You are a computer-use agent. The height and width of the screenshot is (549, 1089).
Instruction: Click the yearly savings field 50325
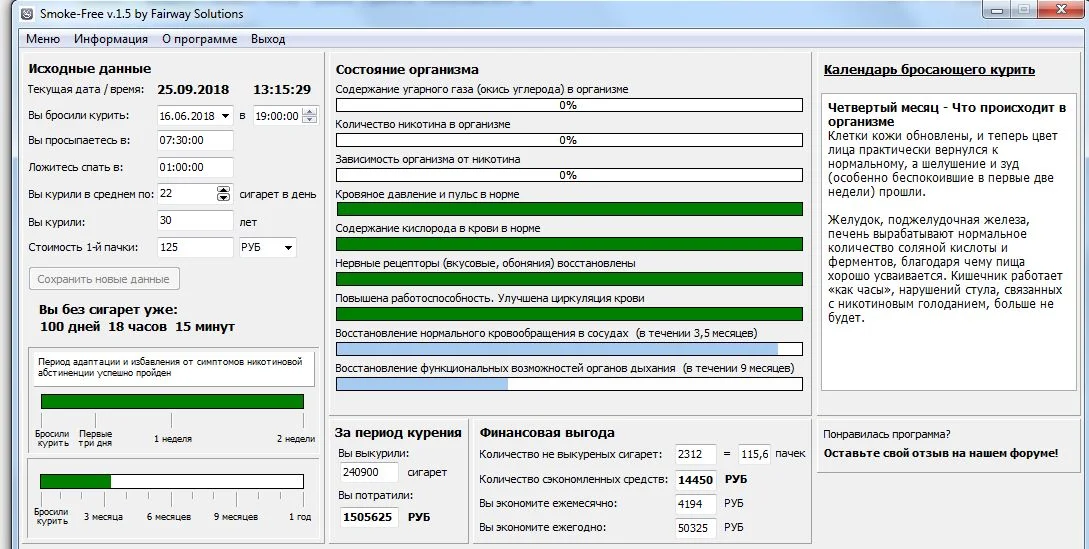tap(695, 528)
